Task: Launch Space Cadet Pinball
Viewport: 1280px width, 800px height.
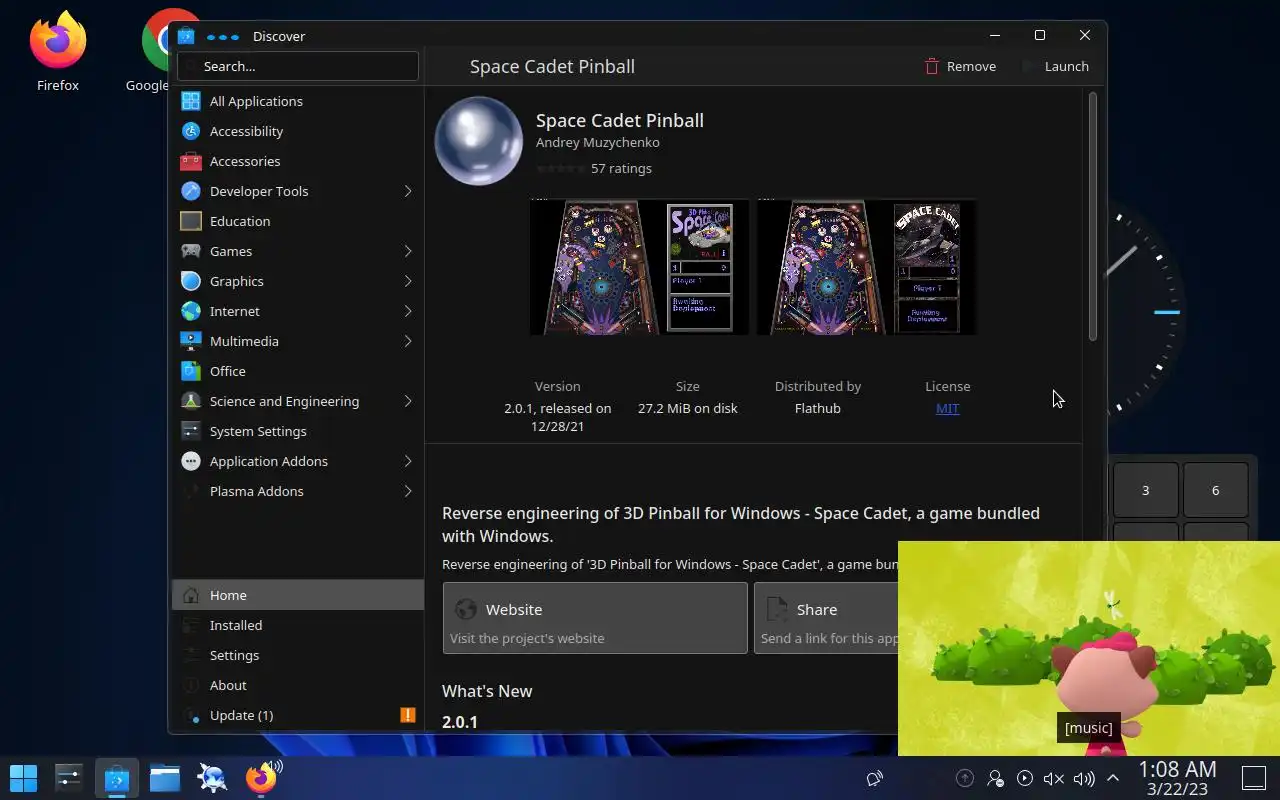Action: tap(1055, 66)
